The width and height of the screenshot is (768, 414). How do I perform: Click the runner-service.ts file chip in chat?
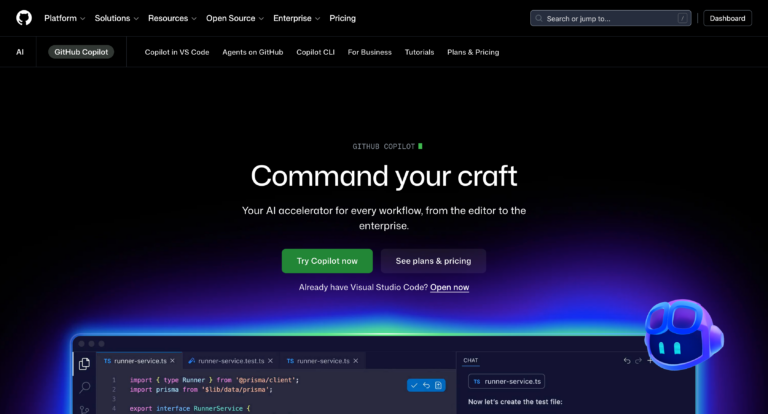[x=506, y=381]
